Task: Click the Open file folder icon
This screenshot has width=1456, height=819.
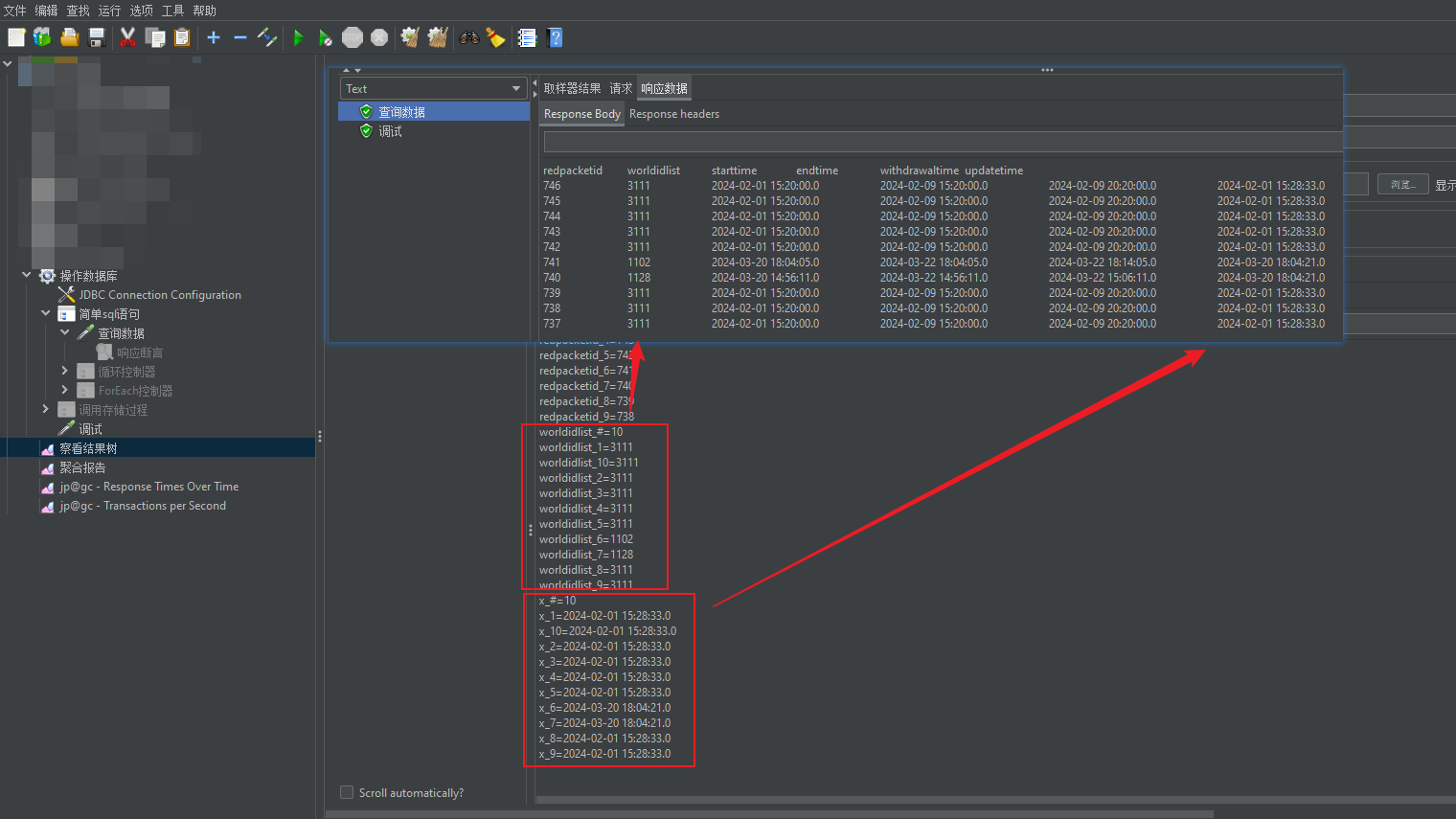Action: tap(69, 37)
